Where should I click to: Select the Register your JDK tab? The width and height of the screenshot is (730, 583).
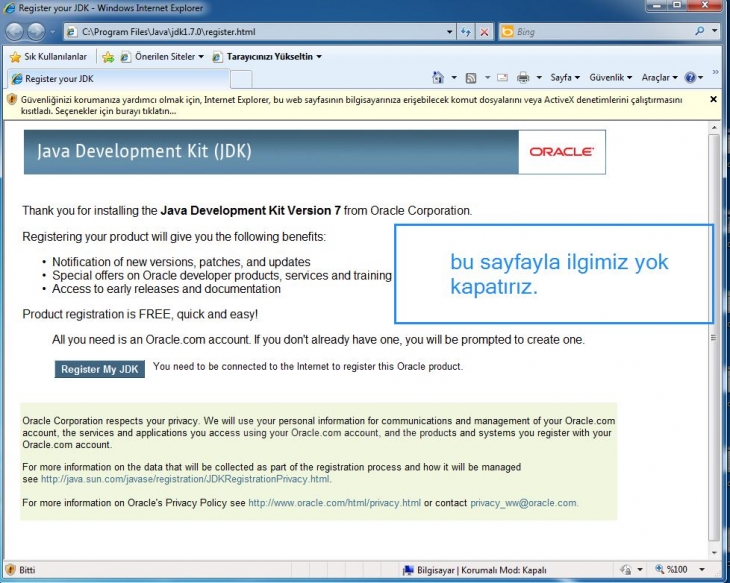pos(60,78)
